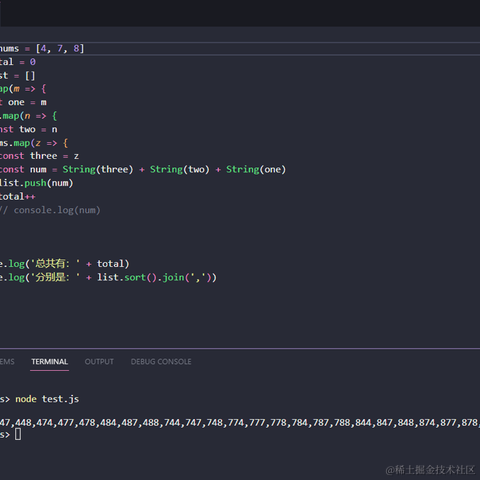Image resolution: width=480 pixels, height=480 pixels.
Task: Switch to the TERMINAL tab
Action: tap(49, 362)
